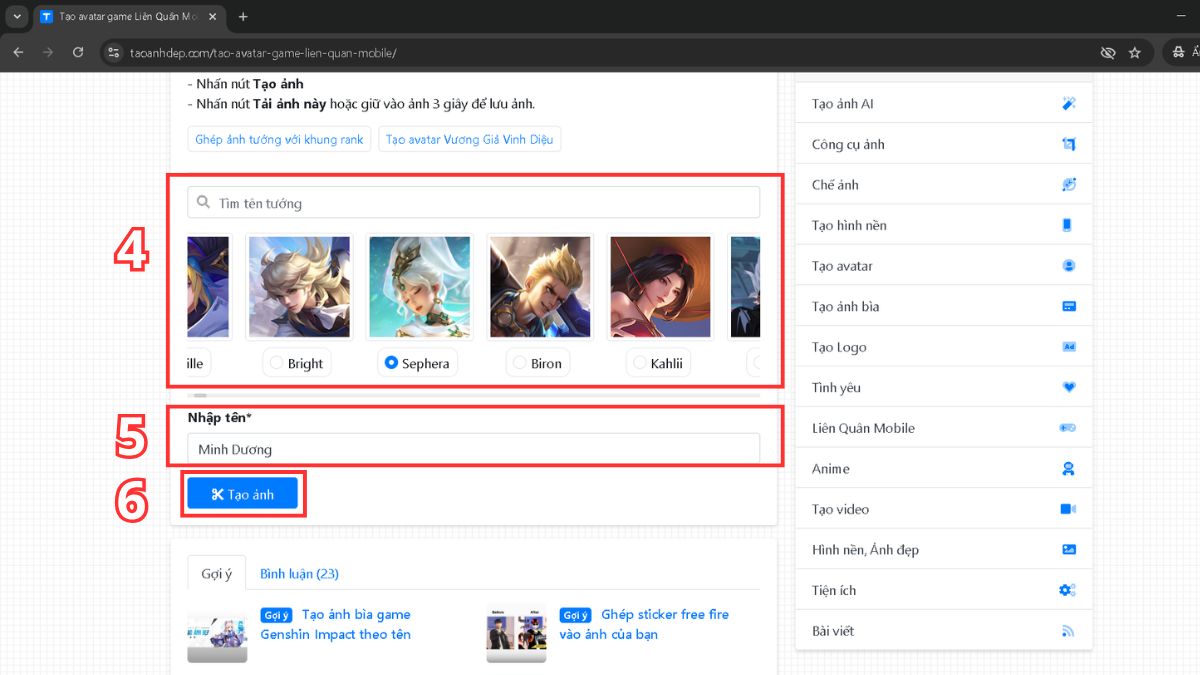Select the Biron hero radio button
Viewport: 1200px width, 675px height.
[519, 363]
